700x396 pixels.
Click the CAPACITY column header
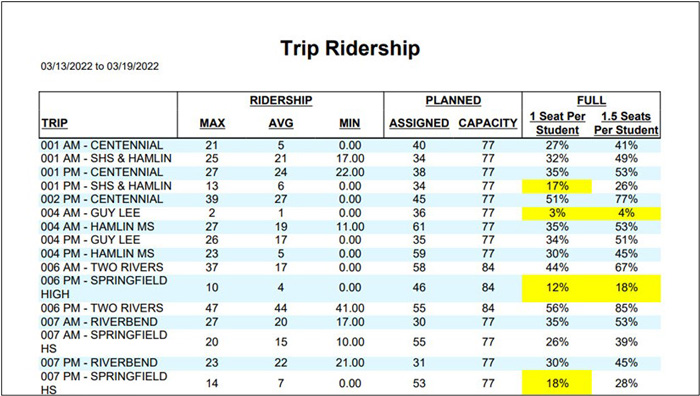488,123
